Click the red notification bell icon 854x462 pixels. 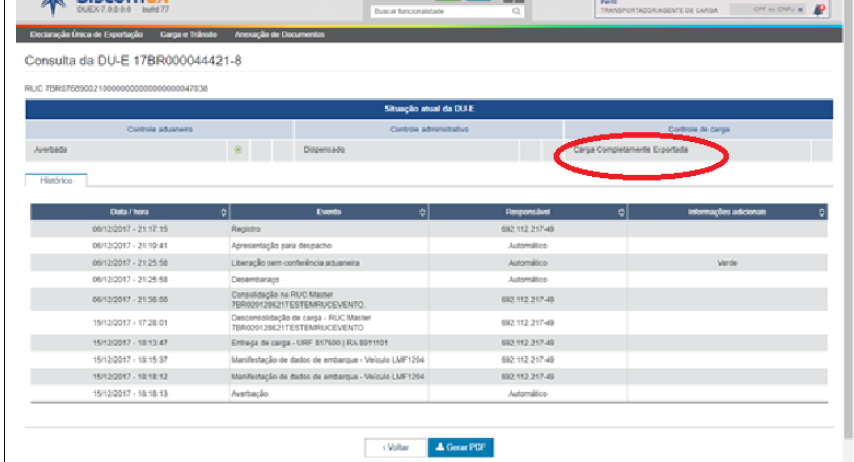[x=819, y=10]
